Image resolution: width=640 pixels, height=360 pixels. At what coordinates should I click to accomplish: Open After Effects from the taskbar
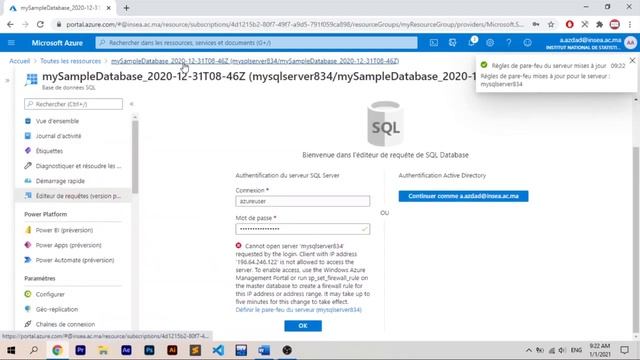click(126, 350)
